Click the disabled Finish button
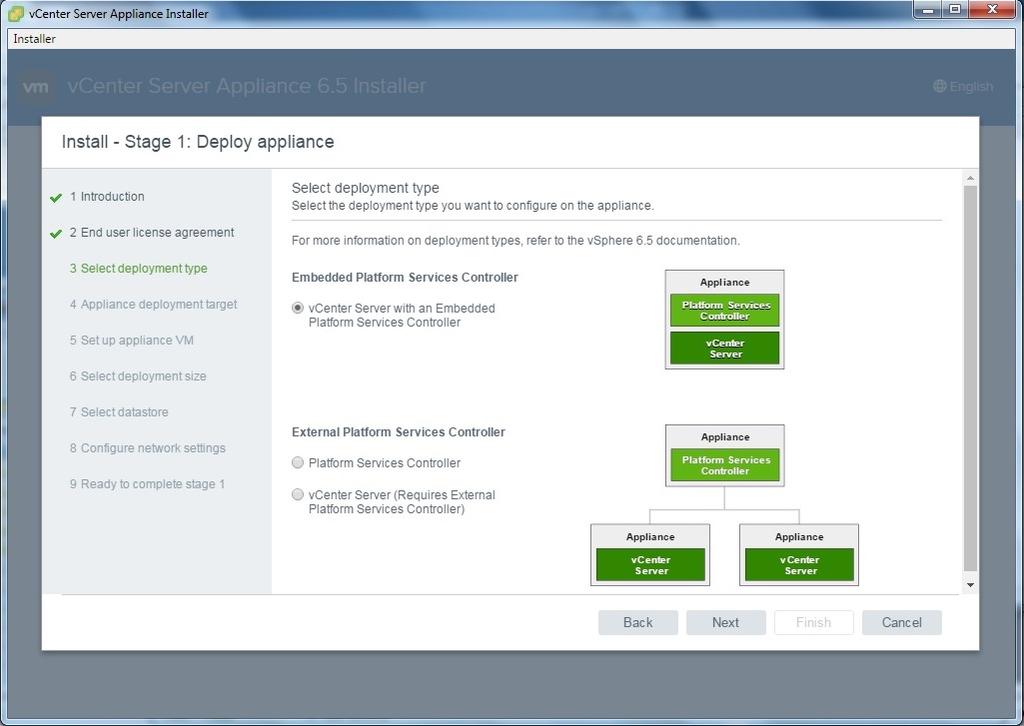This screenshot has width=1024, height=726. (814, 622)
